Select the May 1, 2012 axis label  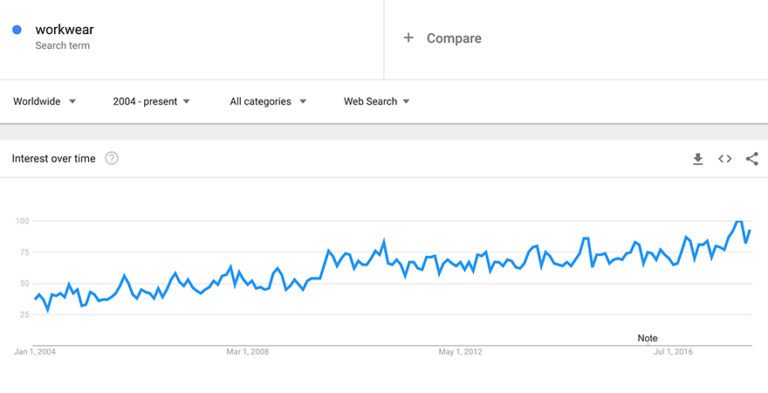pos(460,352)
